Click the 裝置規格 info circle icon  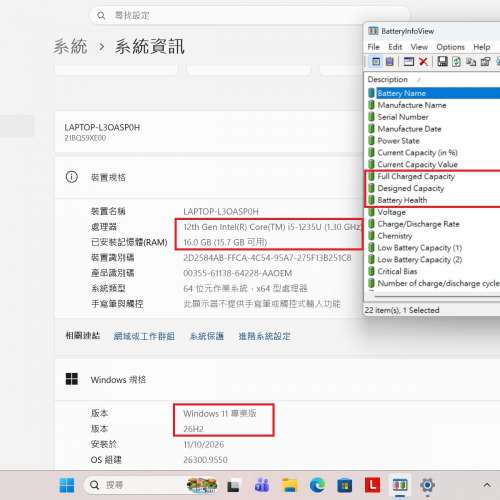click(72, 177)
